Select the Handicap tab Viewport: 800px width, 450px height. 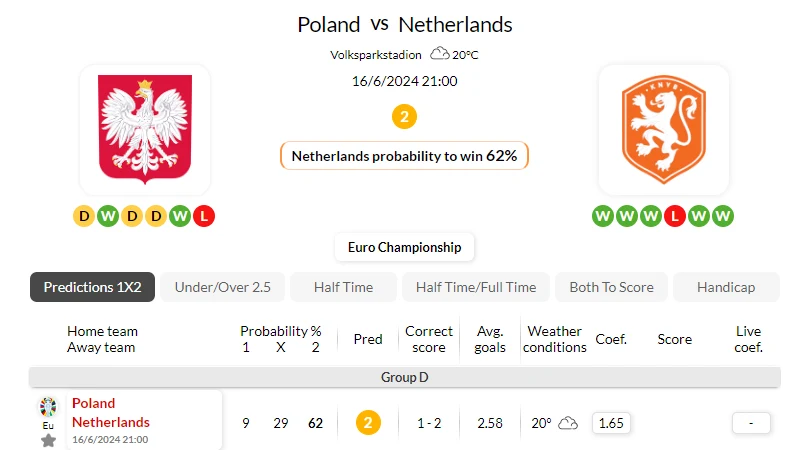pos(726,287)
